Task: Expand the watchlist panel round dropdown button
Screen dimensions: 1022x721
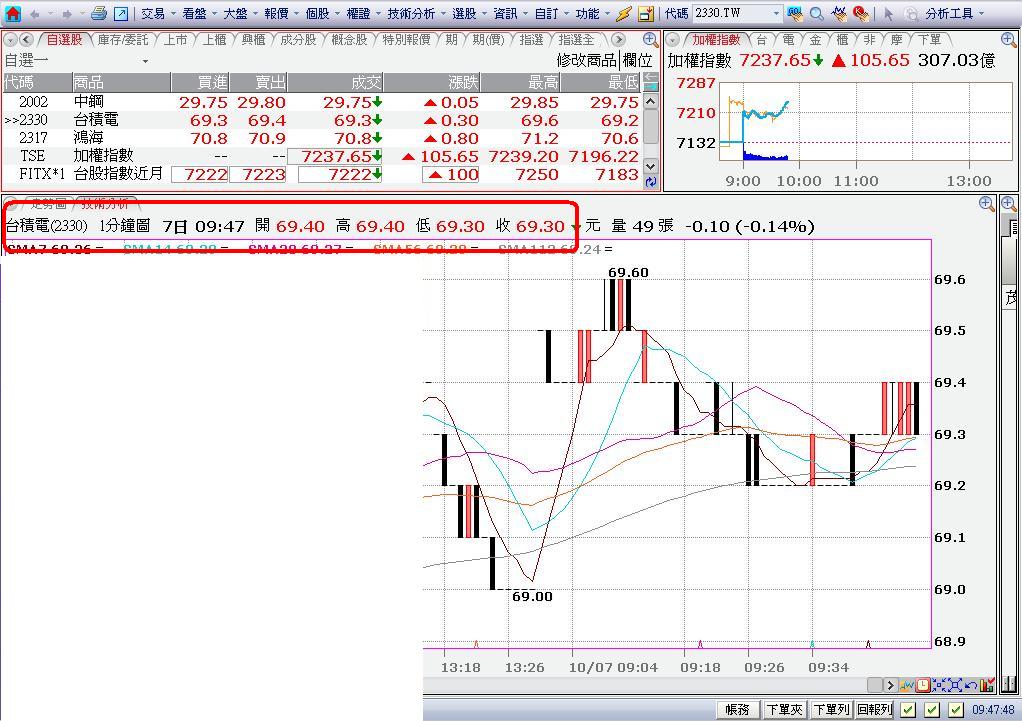Action: pyautogui.click(x=10, y=40)
